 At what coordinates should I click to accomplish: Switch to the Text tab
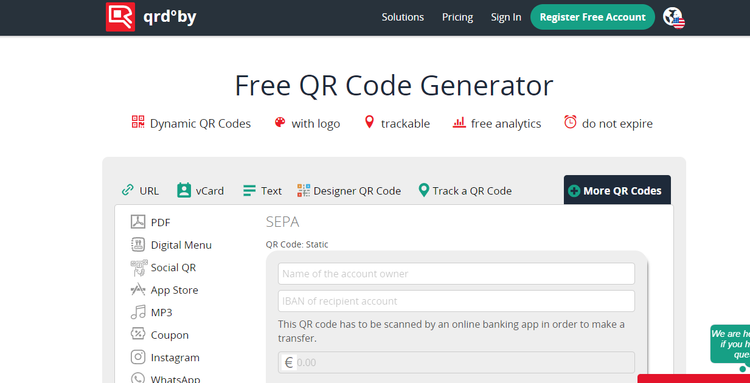(263, 191)
